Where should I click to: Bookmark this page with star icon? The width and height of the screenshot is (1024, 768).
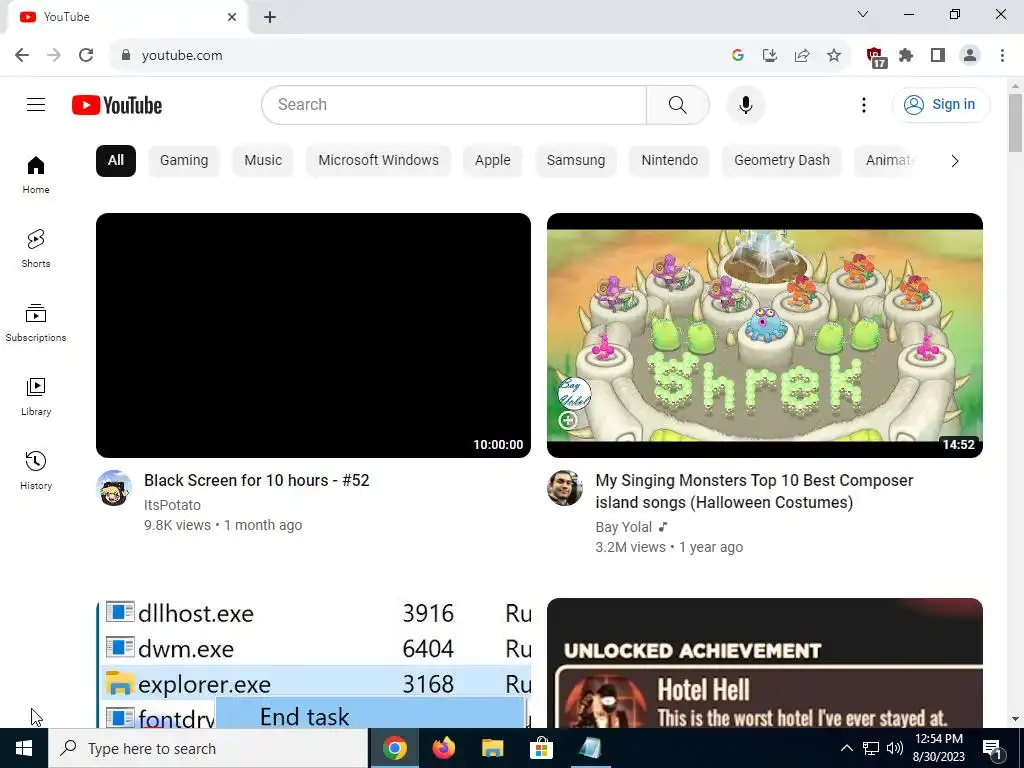point(834,56)
